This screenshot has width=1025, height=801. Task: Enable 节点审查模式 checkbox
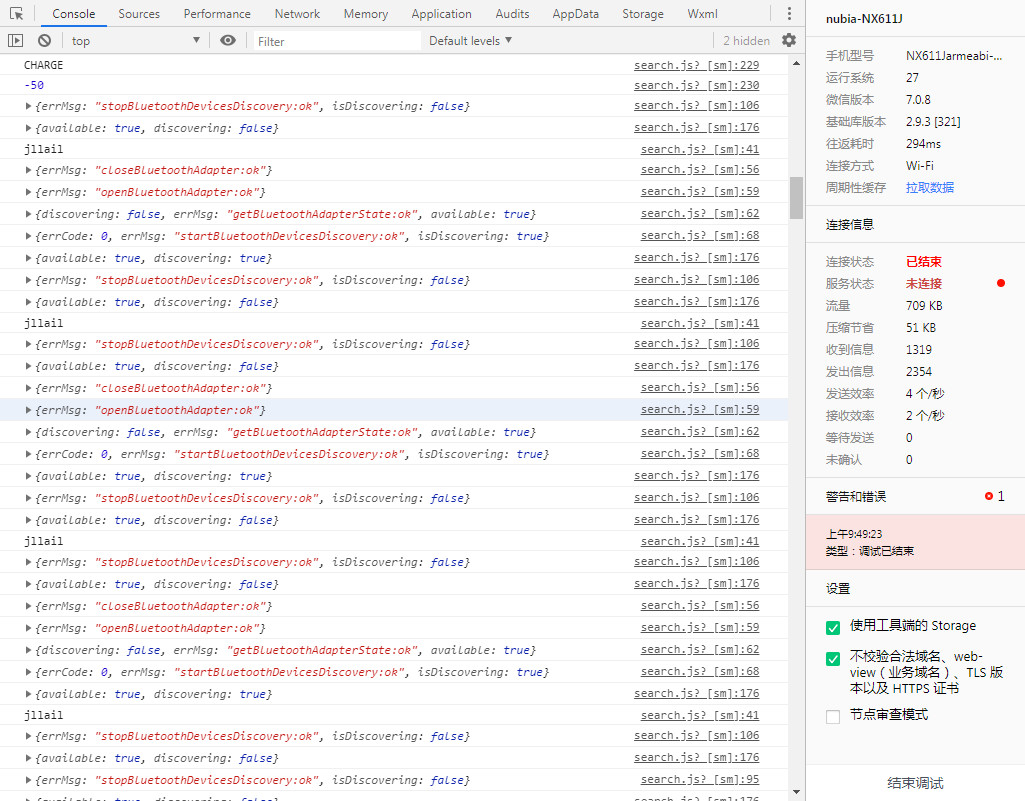[x=833, y=717]
